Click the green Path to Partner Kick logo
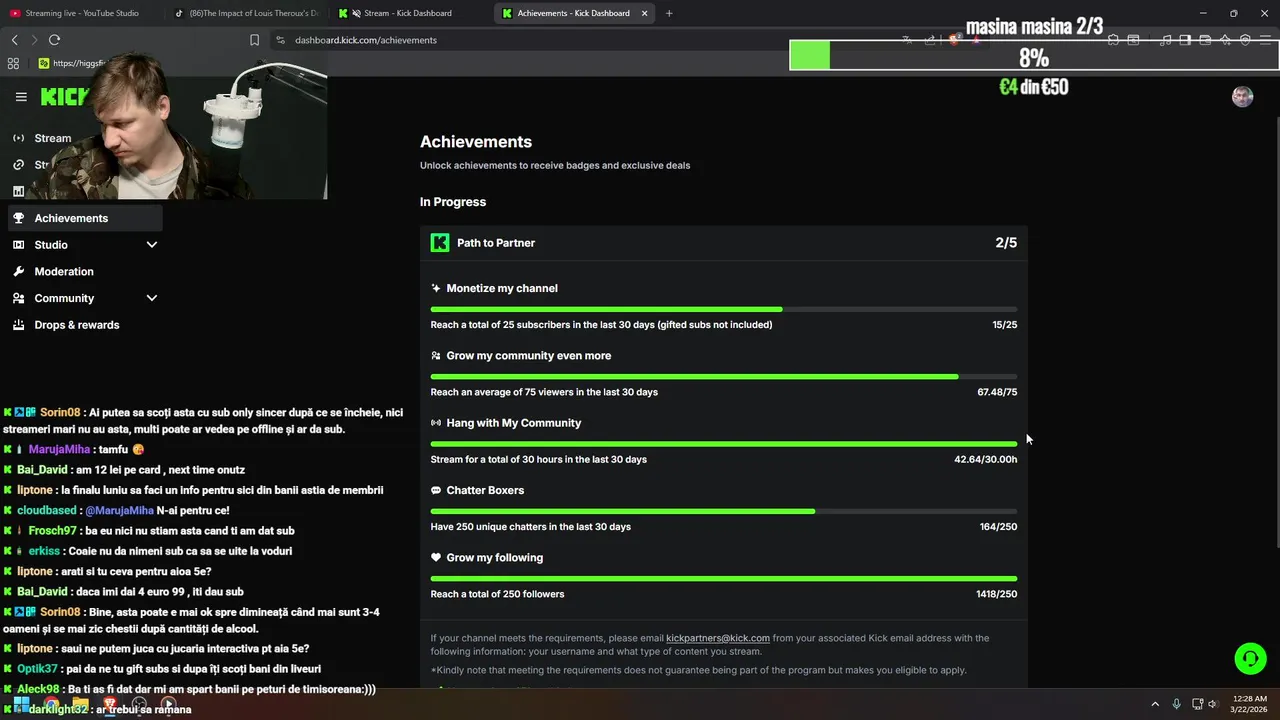1280x720 pixels. [x=440, y=243]
